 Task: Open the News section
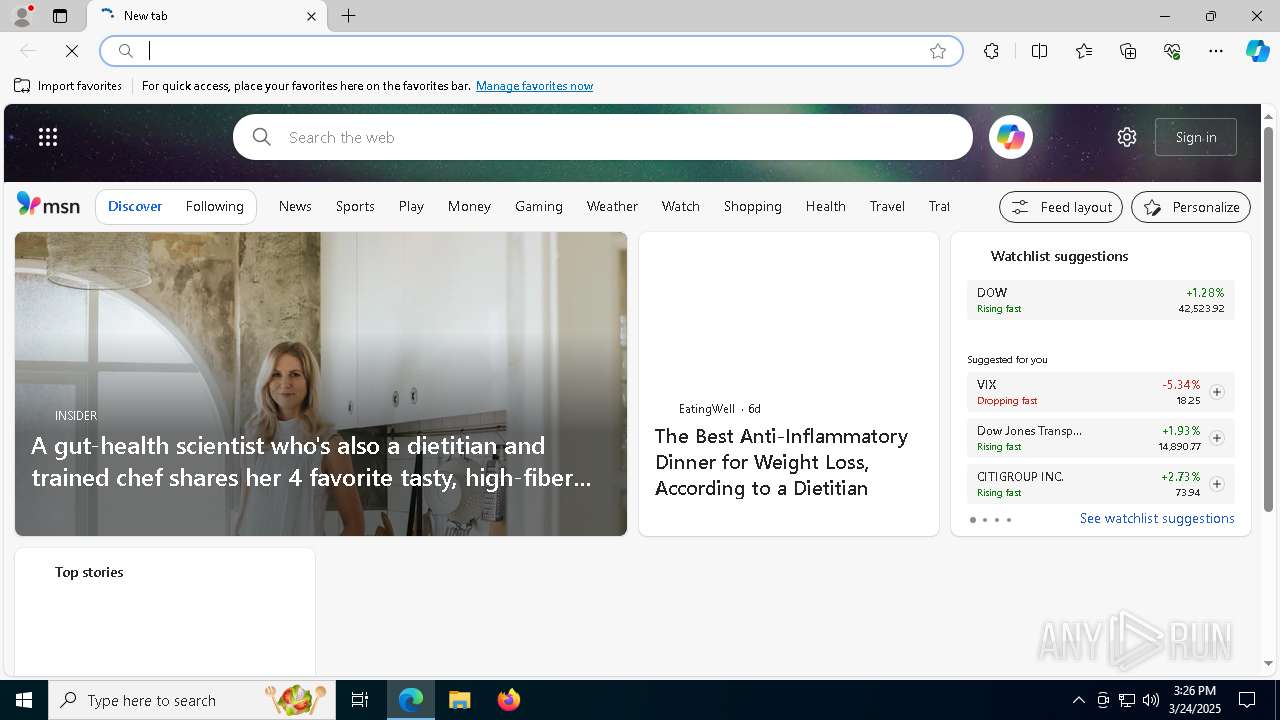coord(295,206)
